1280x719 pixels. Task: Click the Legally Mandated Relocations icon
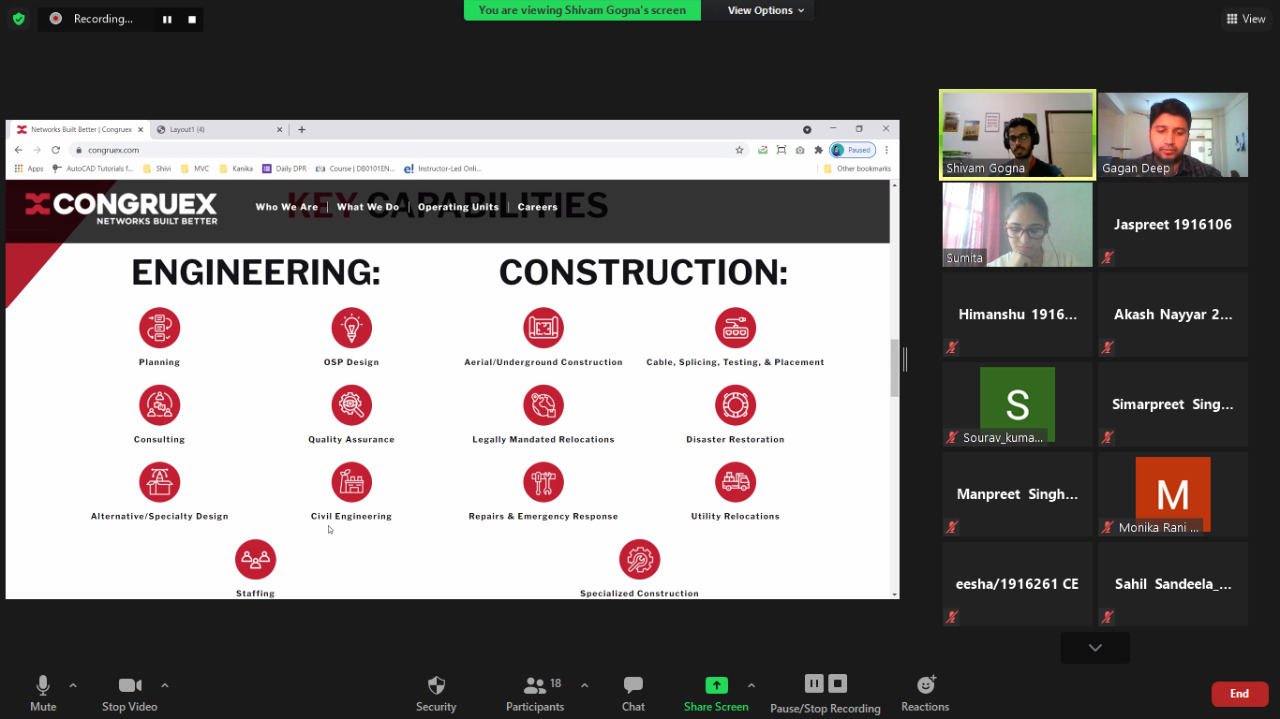point(543,405)
